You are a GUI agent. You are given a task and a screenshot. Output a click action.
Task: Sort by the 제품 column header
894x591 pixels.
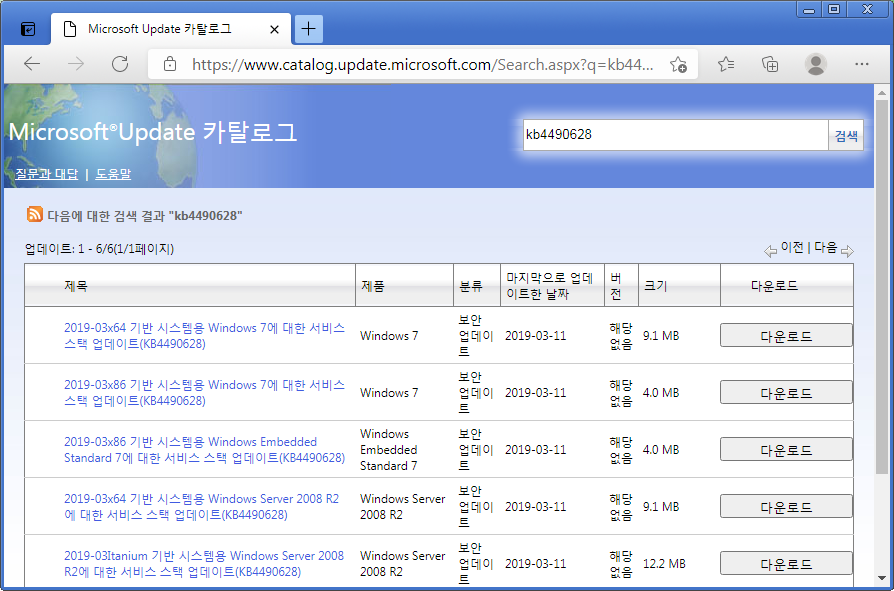tap(373, 286)
